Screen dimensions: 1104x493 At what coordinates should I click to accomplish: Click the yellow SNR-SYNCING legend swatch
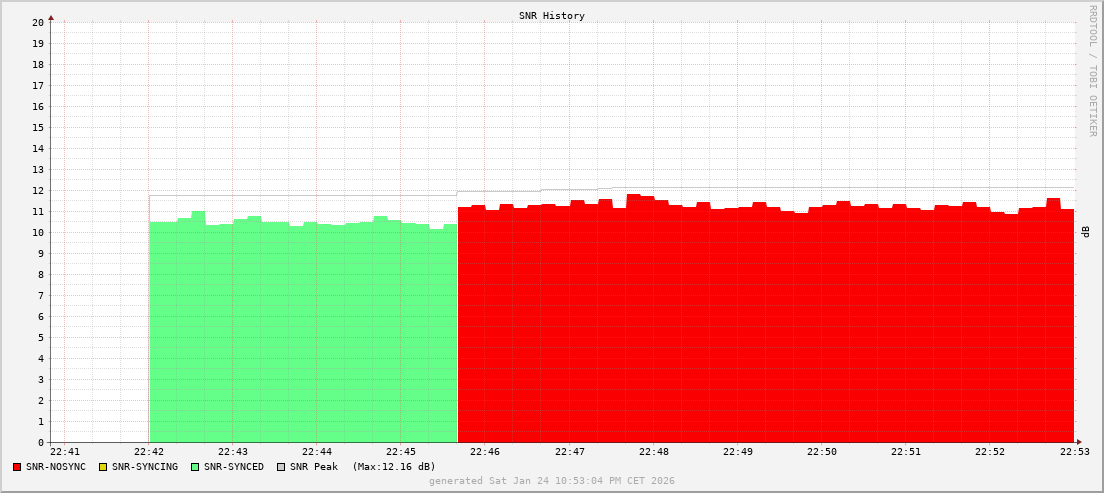(102, 467)
